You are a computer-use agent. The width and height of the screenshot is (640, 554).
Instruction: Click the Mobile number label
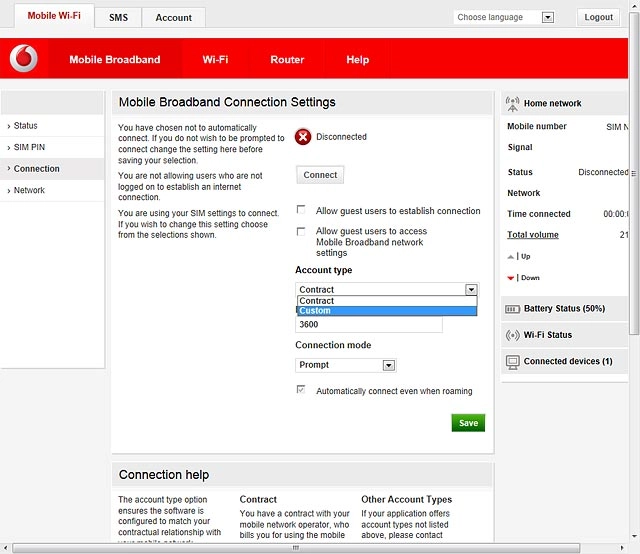click(537, 127)
